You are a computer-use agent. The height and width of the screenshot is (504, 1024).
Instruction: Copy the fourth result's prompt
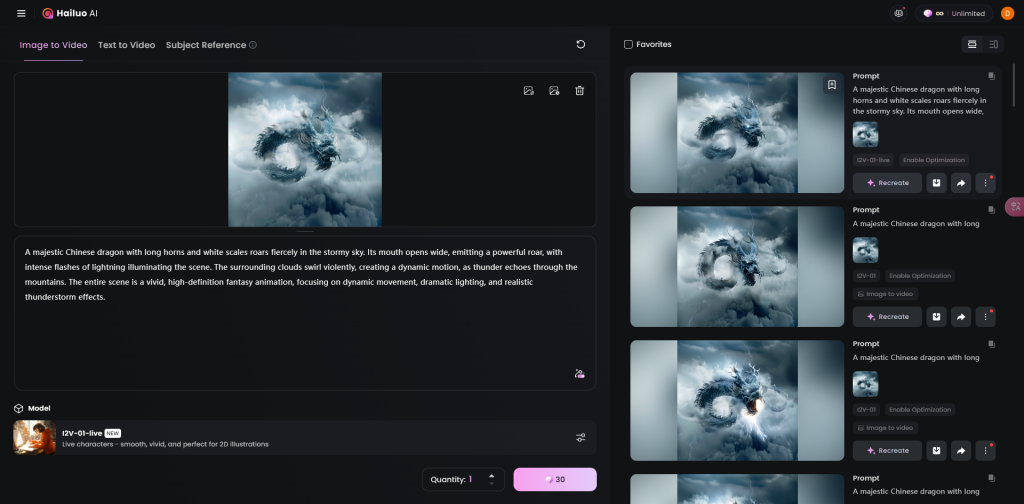[991, 478]
